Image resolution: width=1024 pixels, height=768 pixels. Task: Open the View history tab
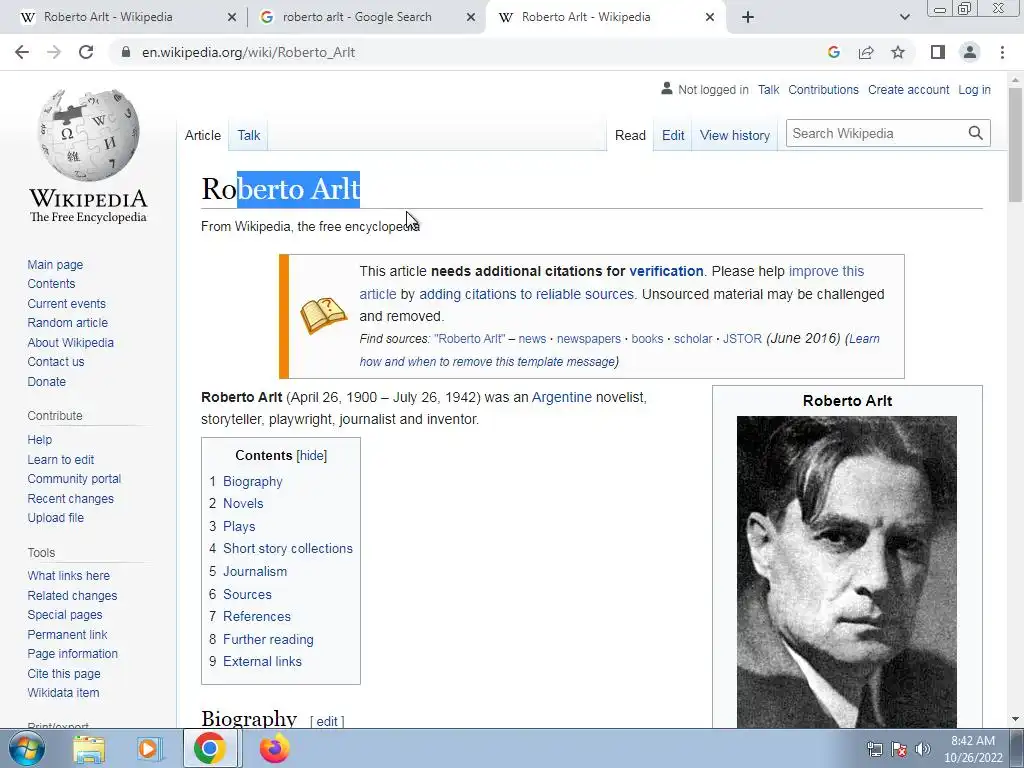coord(735,135)
